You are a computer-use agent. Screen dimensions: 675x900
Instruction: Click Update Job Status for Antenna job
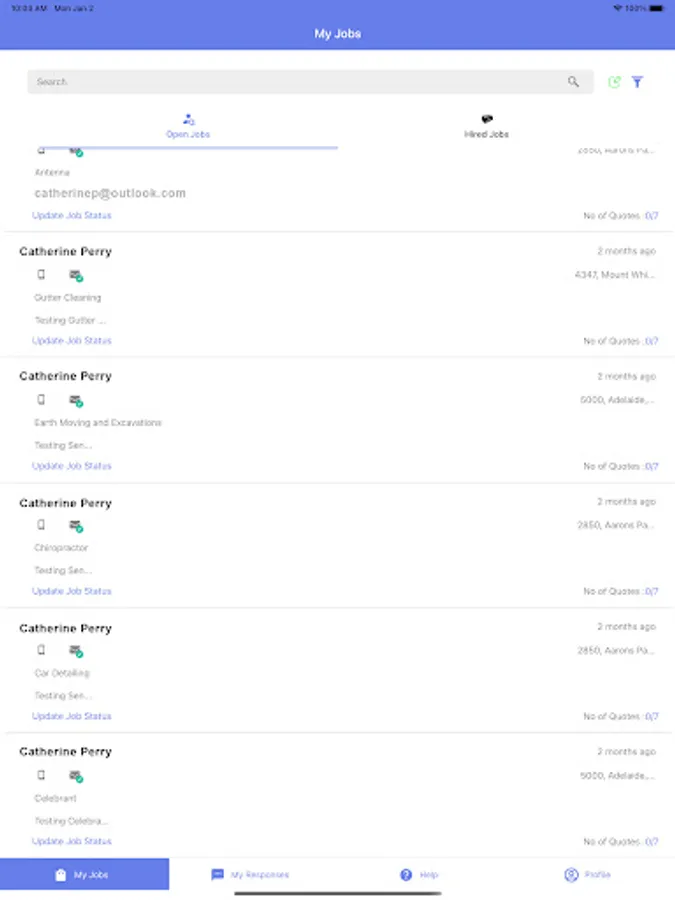tap(72, 216)
